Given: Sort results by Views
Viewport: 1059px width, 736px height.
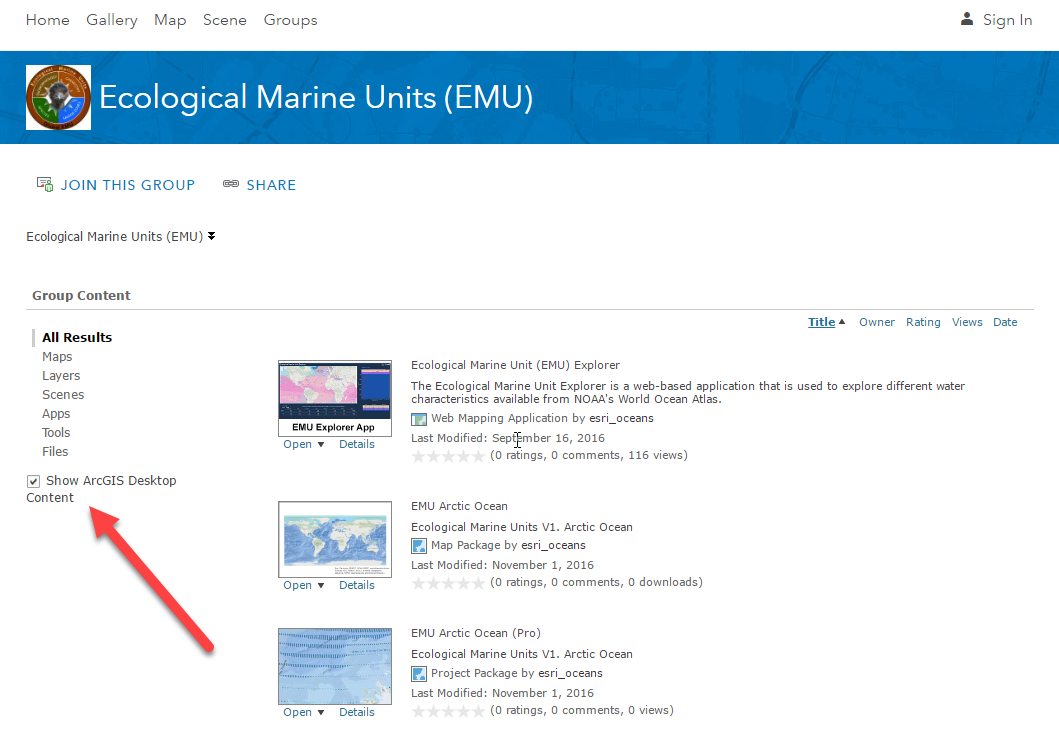Looking at the screenshot, I should tap(967, 322).
